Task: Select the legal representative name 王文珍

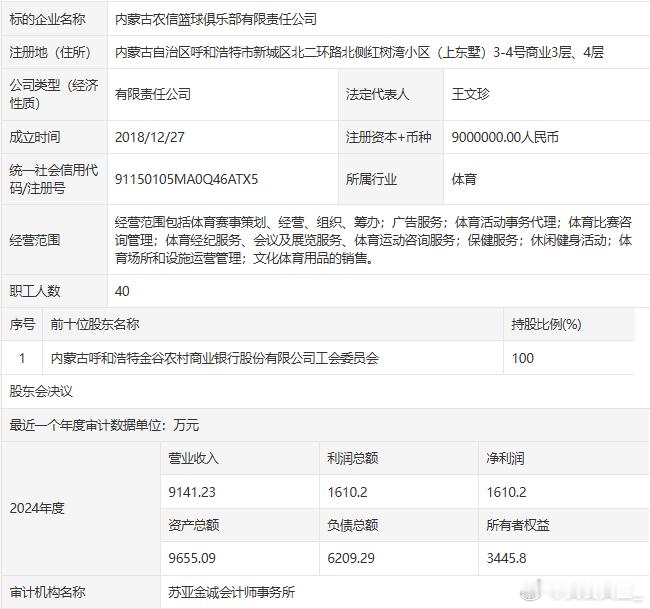Action: tap(471, 95)
